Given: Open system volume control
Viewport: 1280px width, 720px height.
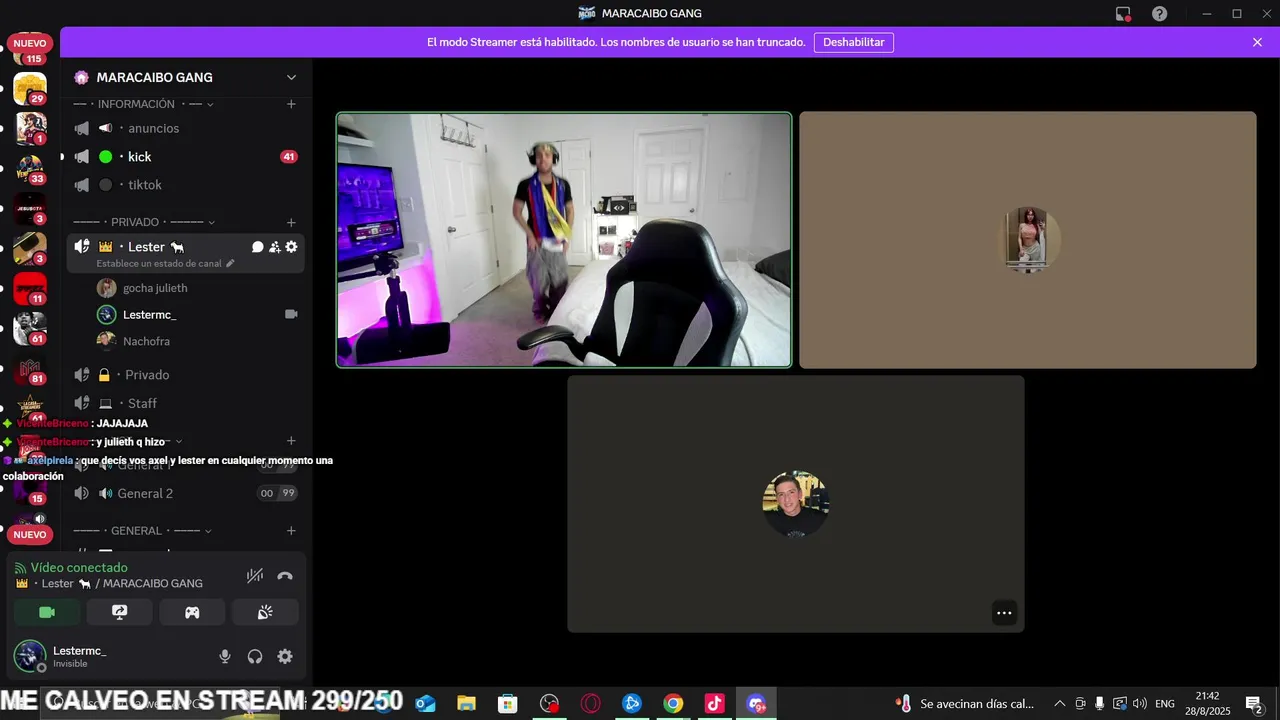Looking at the screenshot, I should (1140, 704).
